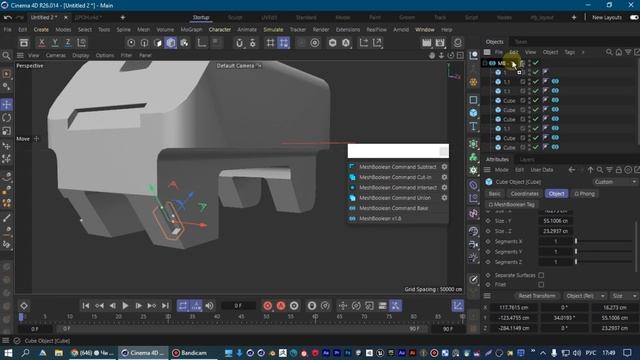Viewport: 640px width, 360px height.
Task: Open the MoGraph menu
Action: (x=191, y=29)
